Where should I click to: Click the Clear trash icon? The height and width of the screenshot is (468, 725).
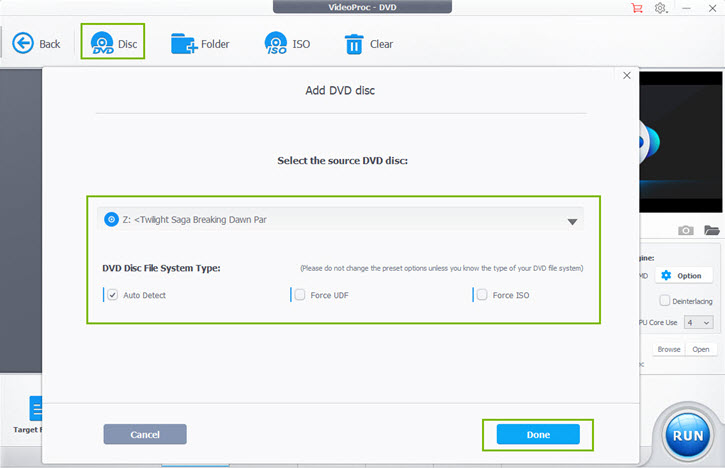click(354, 43)
